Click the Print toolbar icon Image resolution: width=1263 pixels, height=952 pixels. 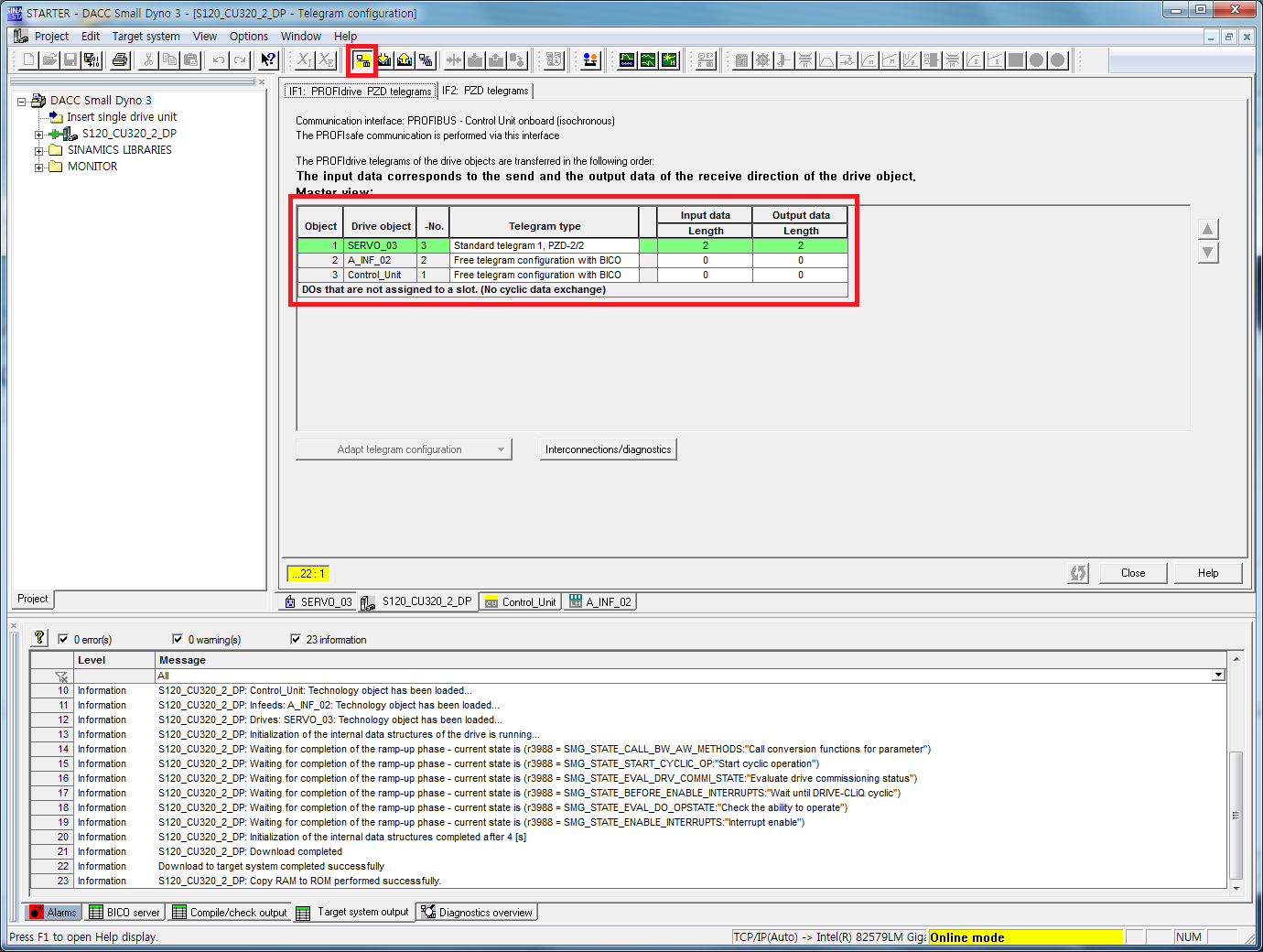coord(120,60)
